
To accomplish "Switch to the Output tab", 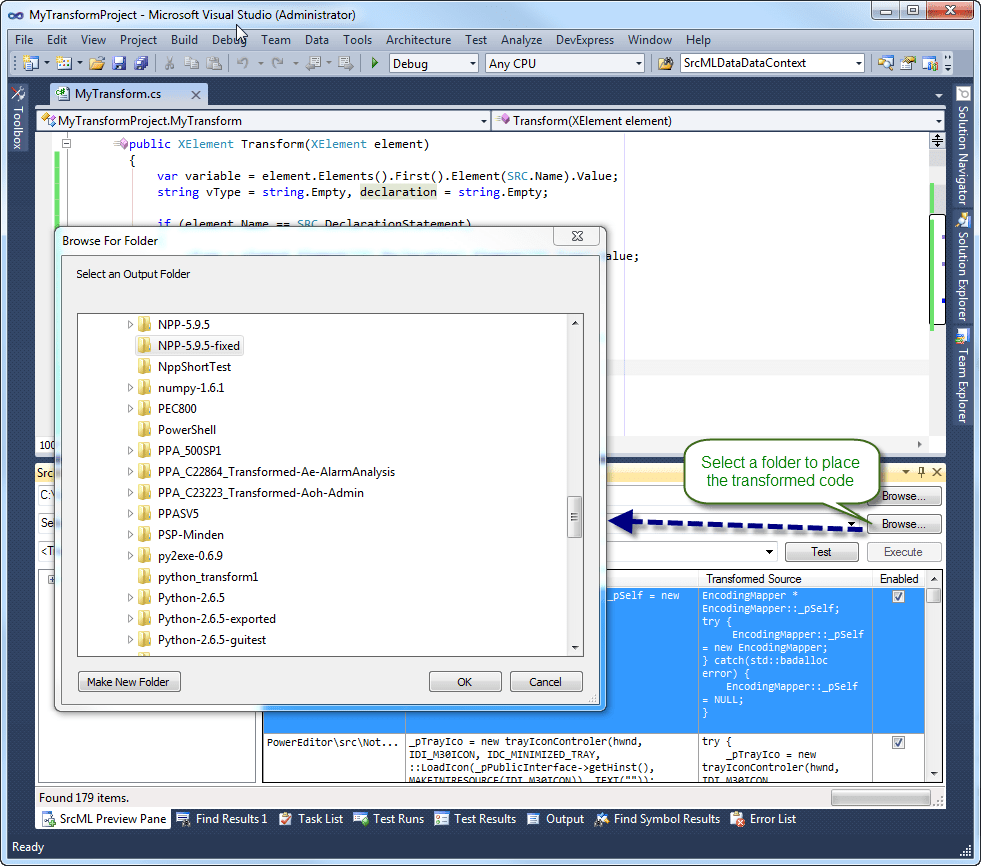I will [x=556, y=818].
